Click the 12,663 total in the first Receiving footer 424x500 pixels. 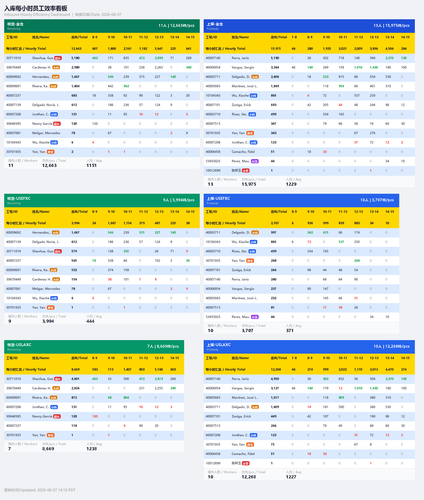click(49, 165)
